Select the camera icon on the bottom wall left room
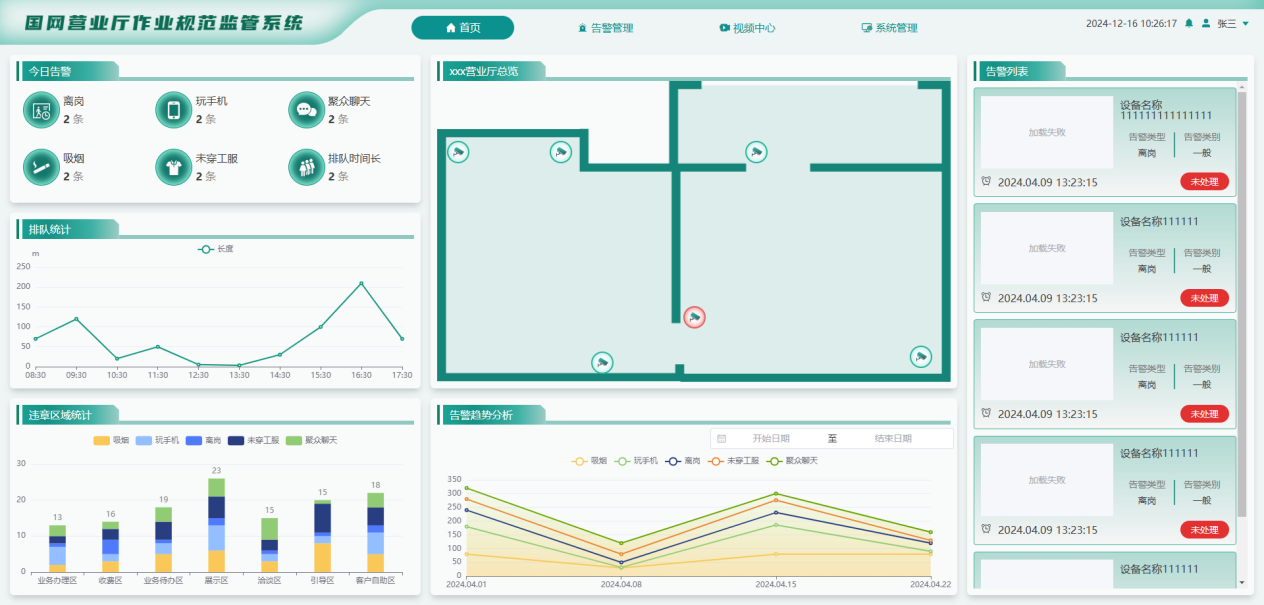The width and height of the screenshot is (1264, 605). (602, 362)
